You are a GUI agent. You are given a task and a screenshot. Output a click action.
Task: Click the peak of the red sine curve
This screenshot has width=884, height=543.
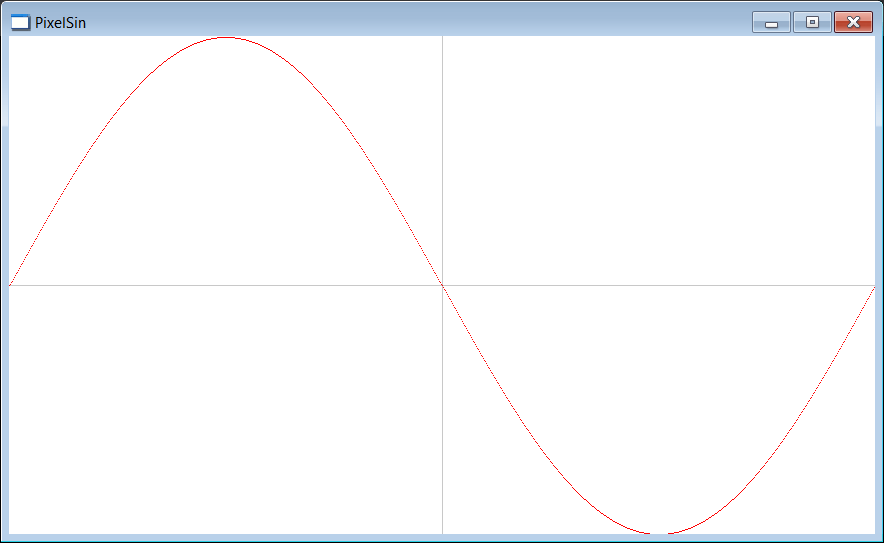coord(226,38)
